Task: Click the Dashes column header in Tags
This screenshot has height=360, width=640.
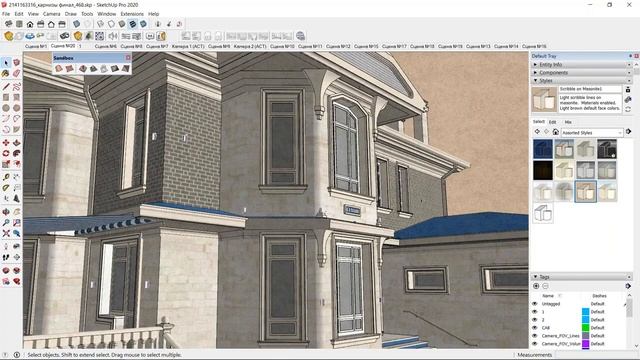Action: click(x=599, y=296)
